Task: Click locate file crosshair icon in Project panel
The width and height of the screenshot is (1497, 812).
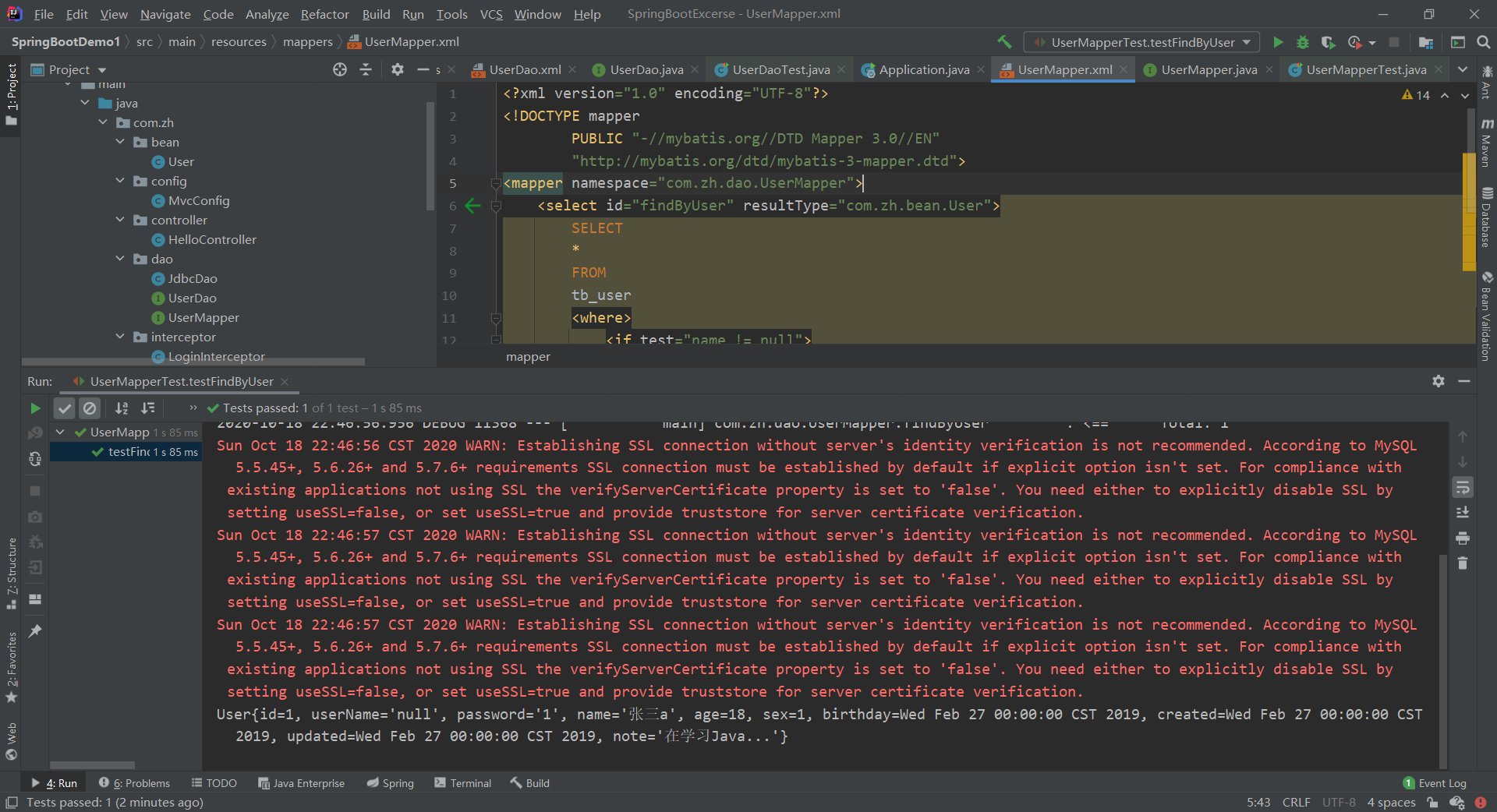Action: (x=340, y=69)
